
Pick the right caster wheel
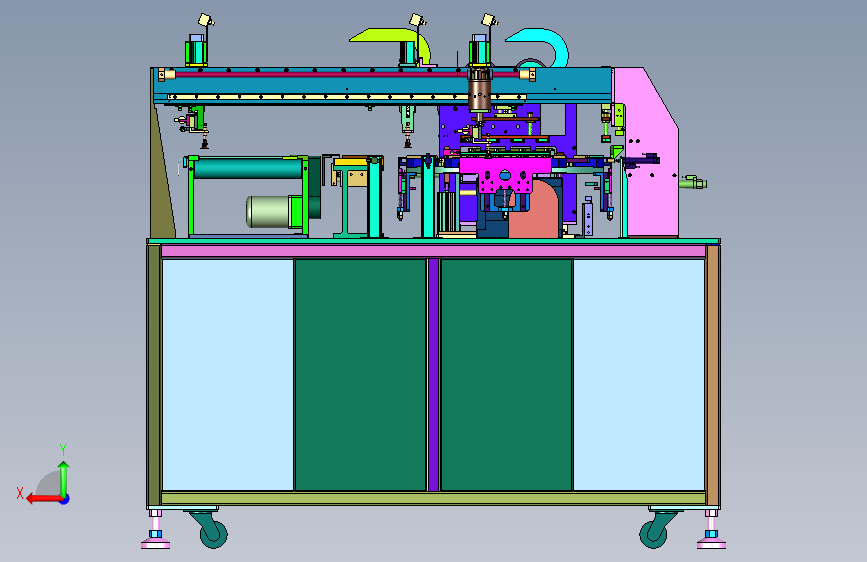click(653, 533)
